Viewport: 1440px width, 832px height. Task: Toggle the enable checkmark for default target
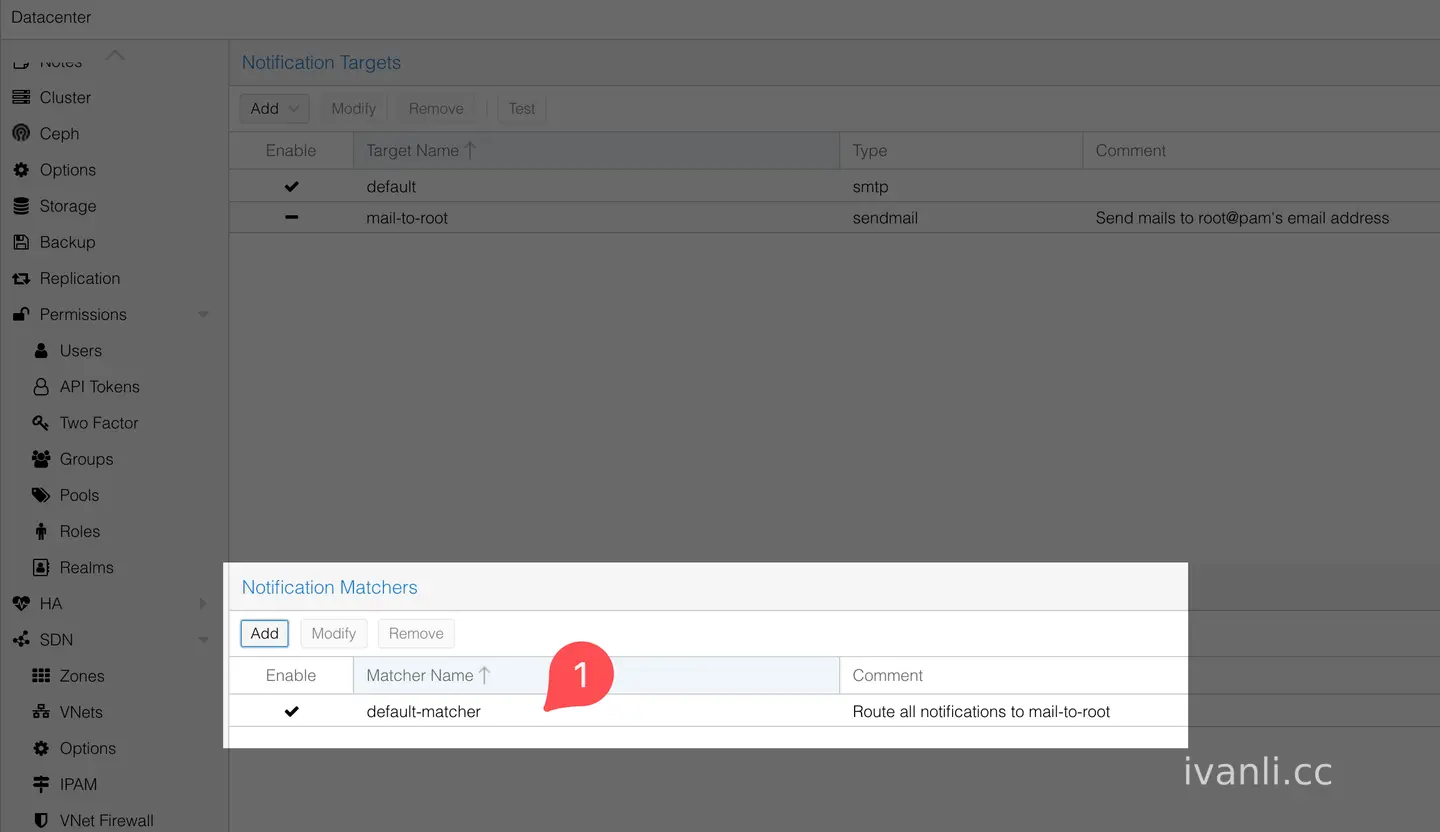click(292, 187)
